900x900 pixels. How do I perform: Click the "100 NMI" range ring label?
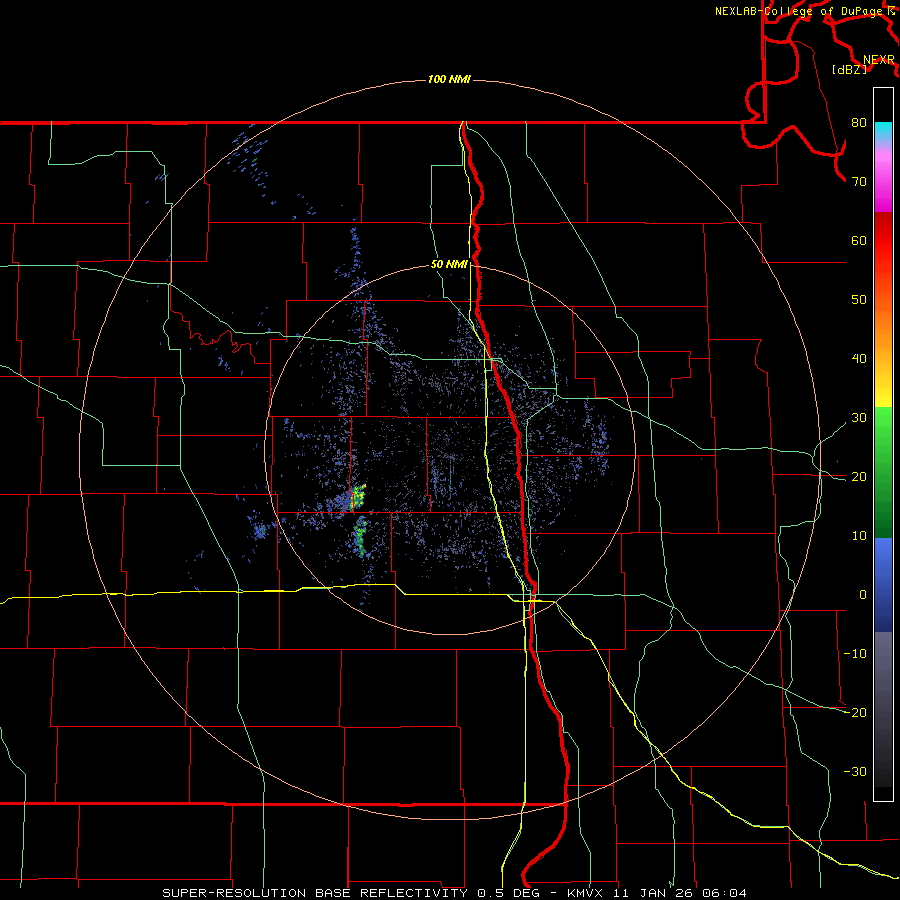click(449, 79)
